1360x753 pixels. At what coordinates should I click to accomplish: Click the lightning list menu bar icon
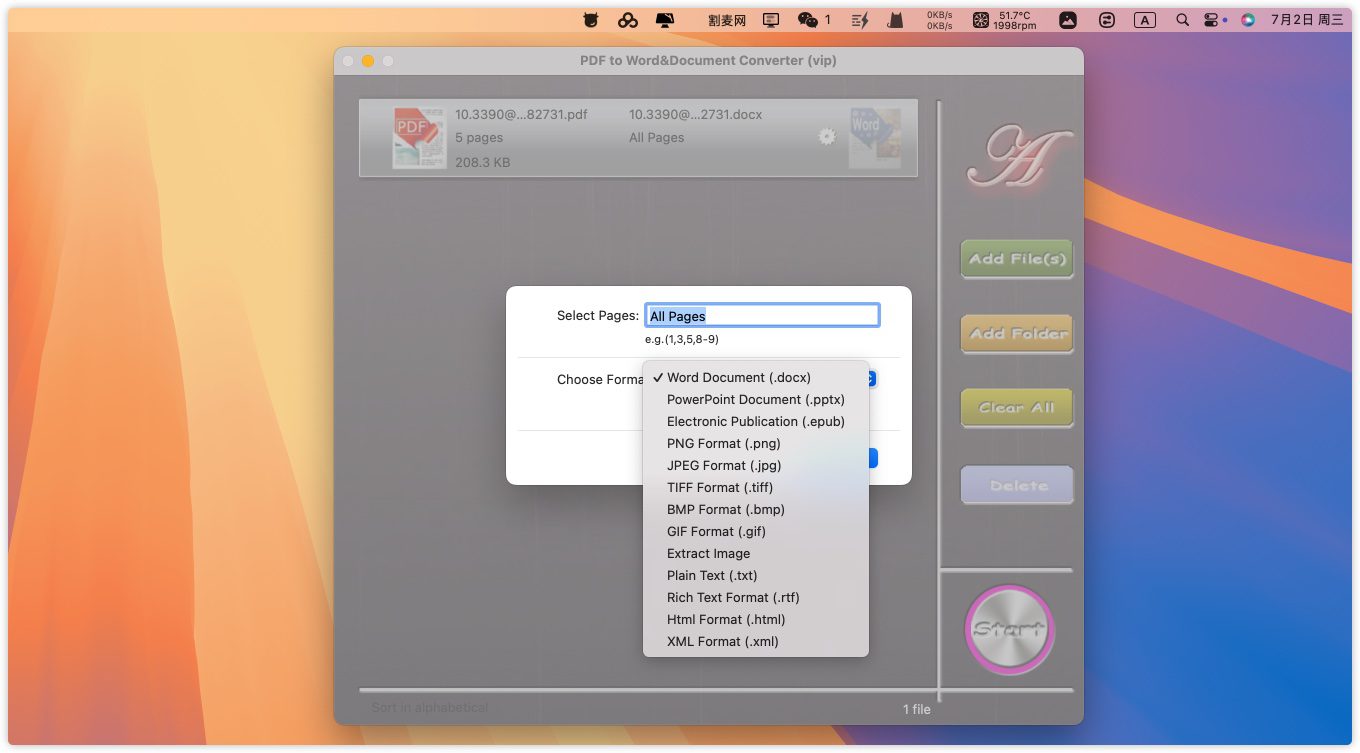tap(860, 19)
